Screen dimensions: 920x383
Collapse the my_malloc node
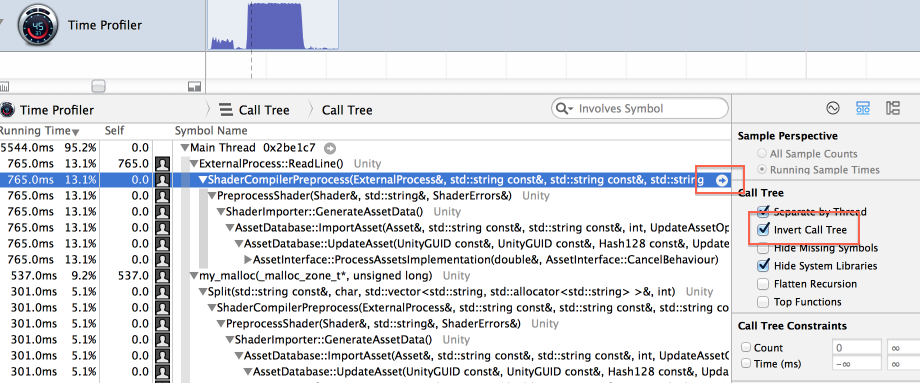[x=194, y=276]
